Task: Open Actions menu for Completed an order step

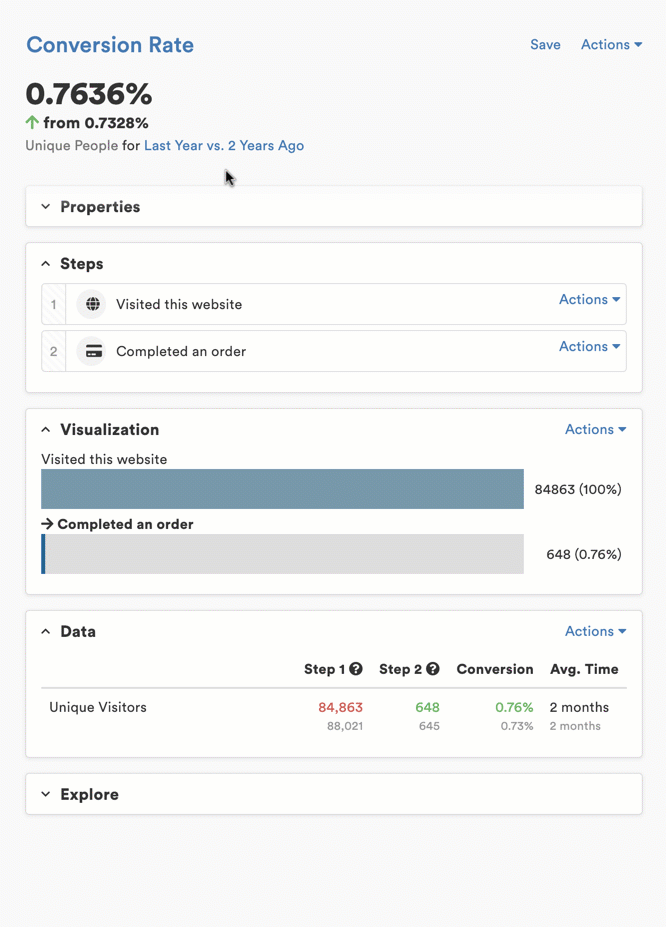Action: [589, 347]
